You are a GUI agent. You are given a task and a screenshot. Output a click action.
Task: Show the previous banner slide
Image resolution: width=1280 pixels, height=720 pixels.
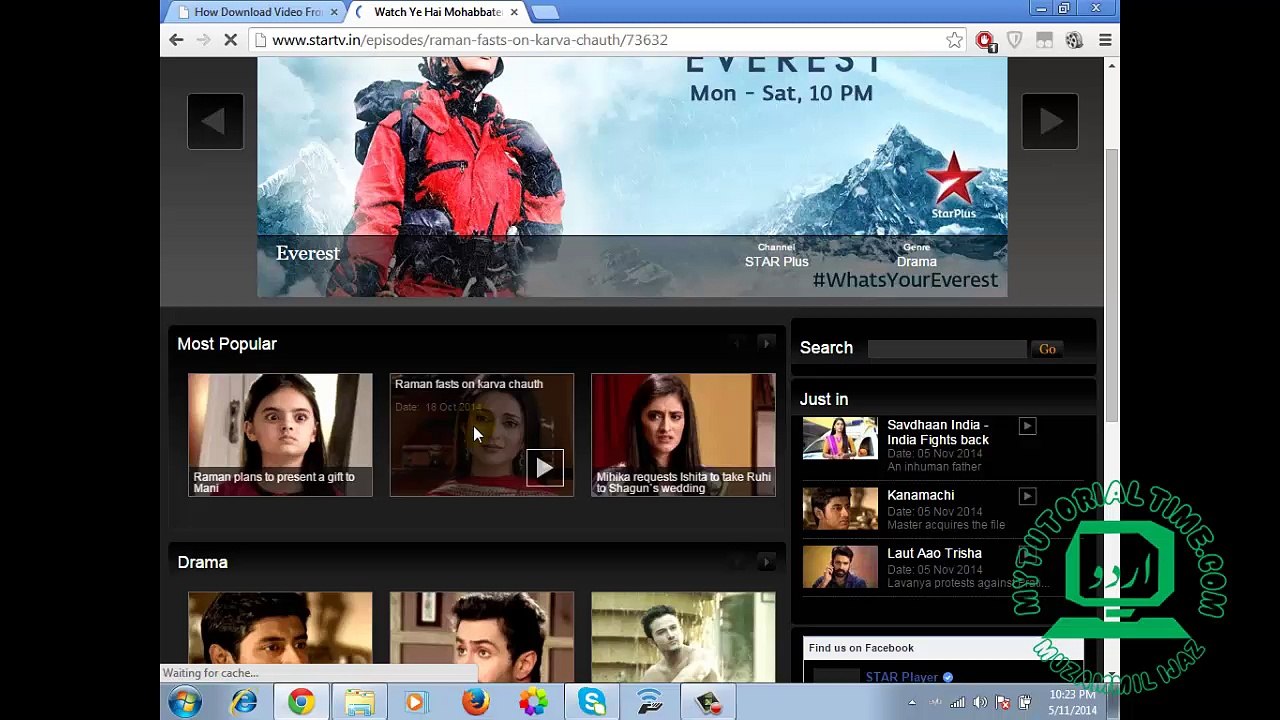click(215, 121)
